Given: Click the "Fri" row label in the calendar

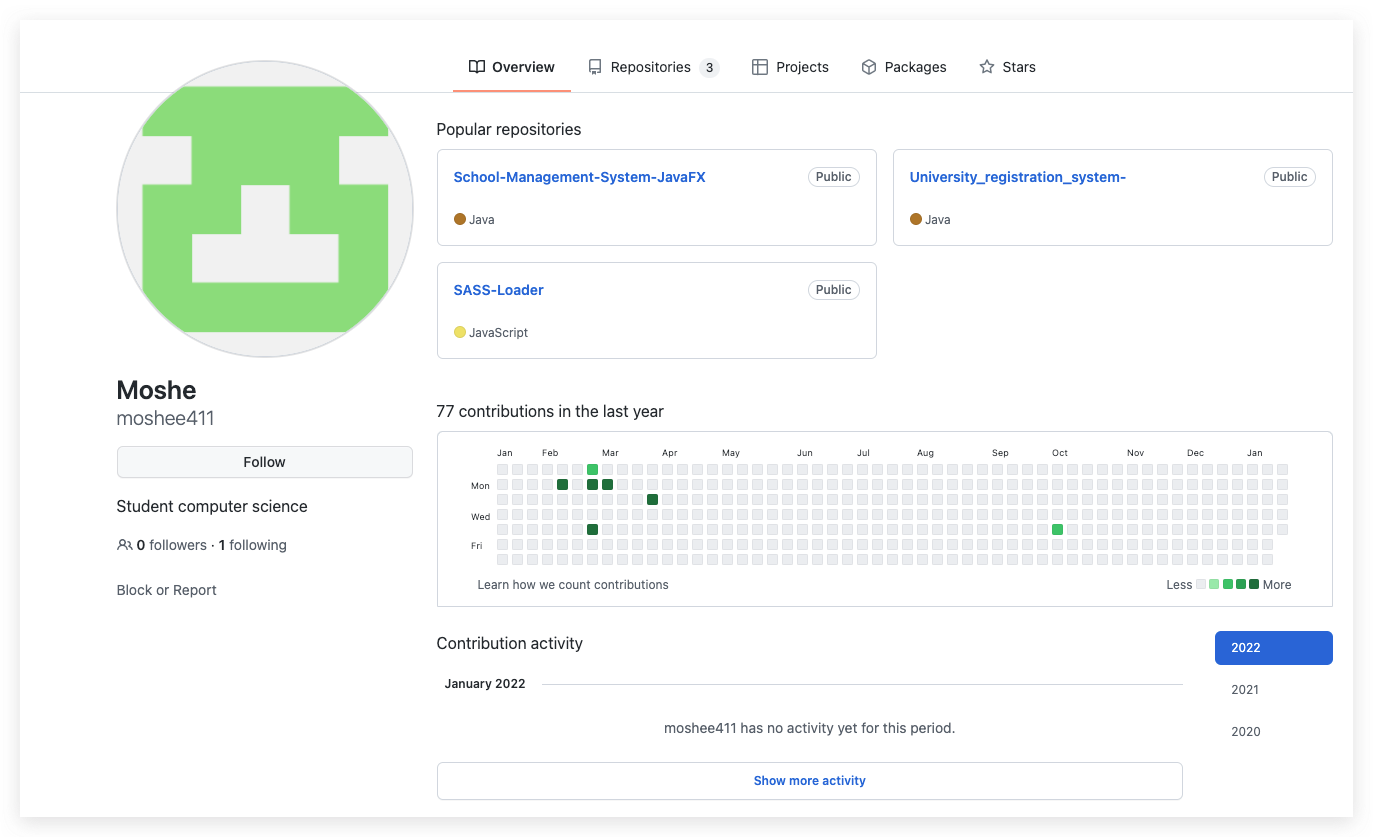Looking at the screenshot, I should [x=477, y=546].
